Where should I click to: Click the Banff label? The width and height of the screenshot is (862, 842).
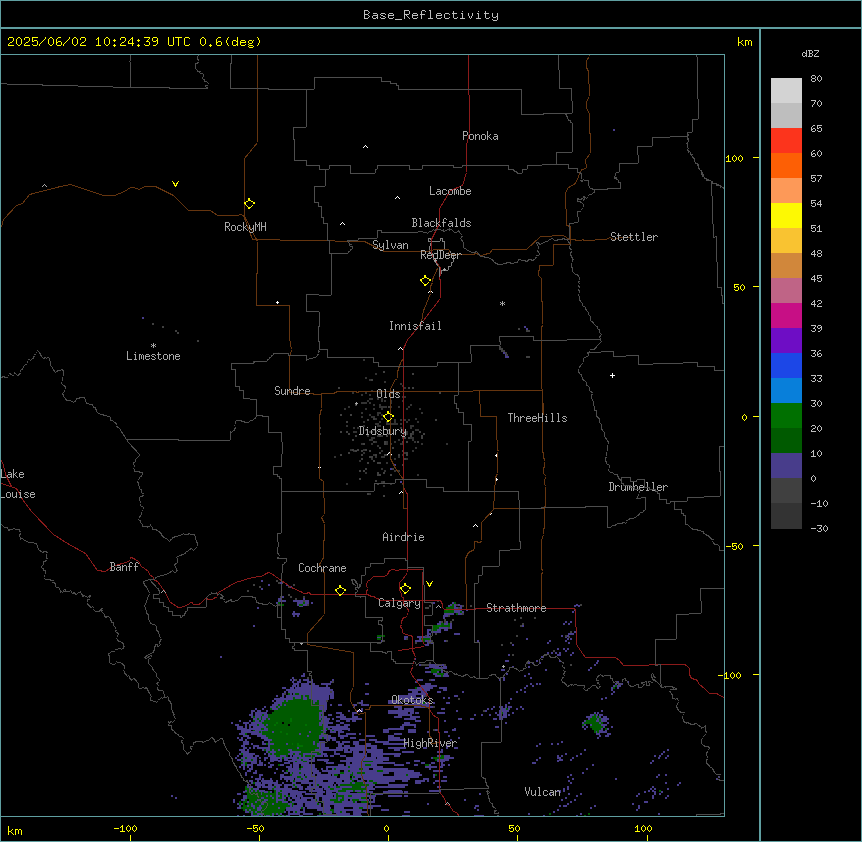point(124,567)
